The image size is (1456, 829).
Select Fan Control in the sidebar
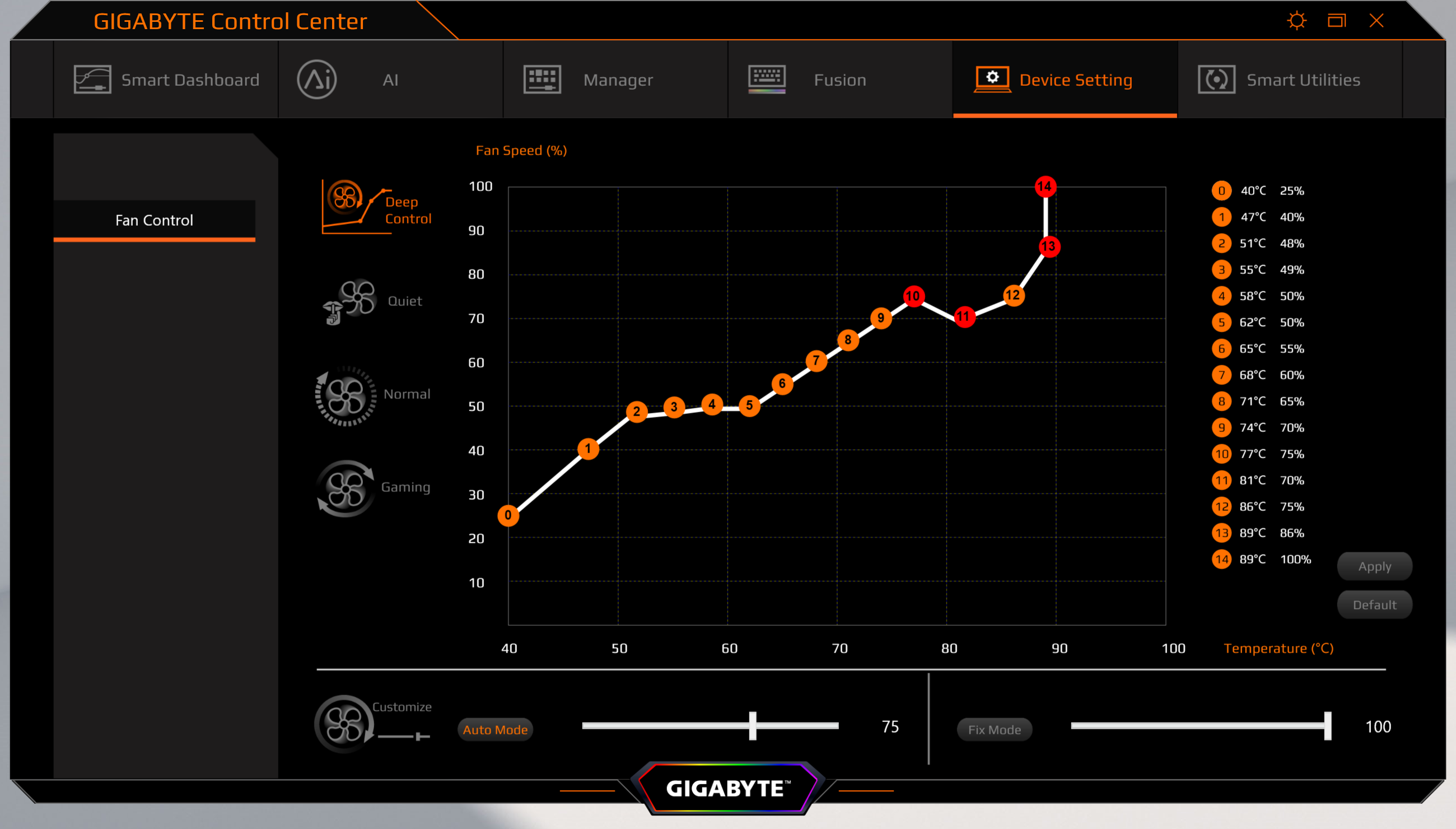pyautogui.click(x=154, y=220)
